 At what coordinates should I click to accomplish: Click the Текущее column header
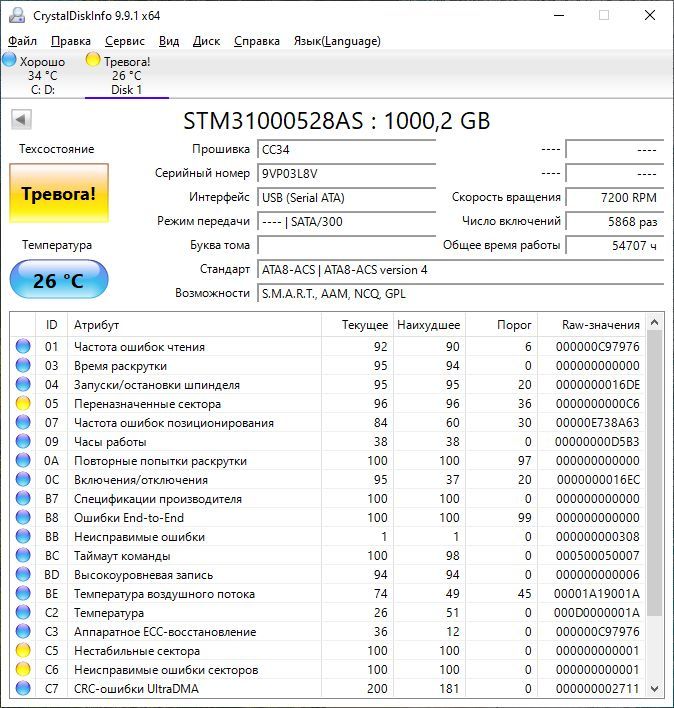[x=357, y=325]
